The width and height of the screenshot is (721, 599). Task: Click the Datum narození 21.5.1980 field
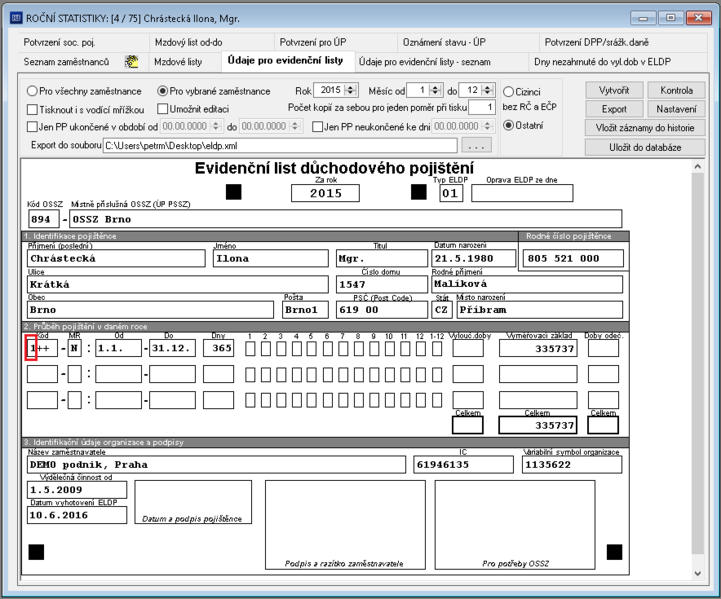click(475, 258)
